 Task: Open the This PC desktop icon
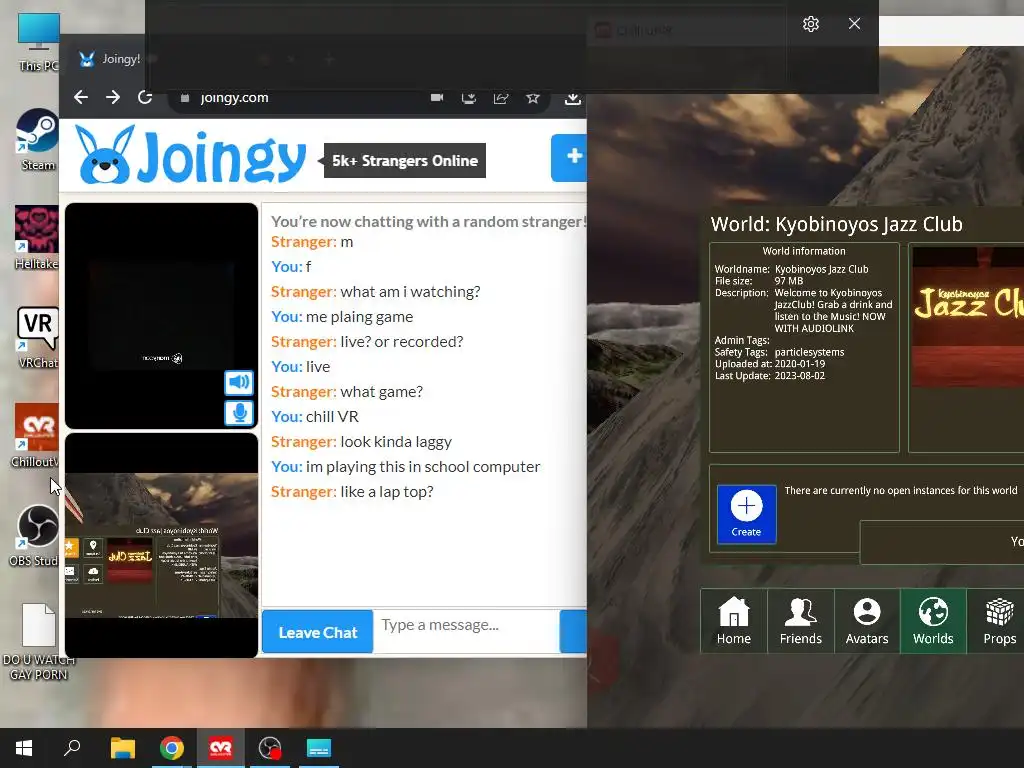point(38,41)
